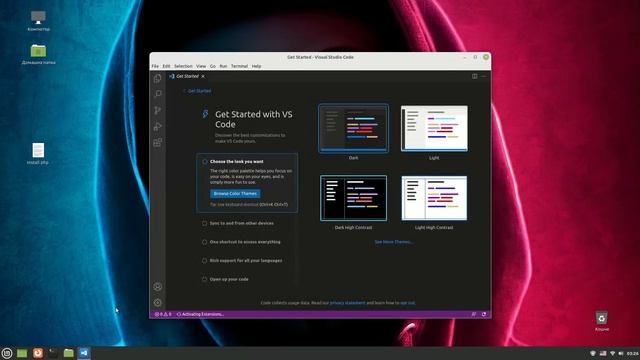
Task: Open the Run menu
Action: (x=223, y=66)
